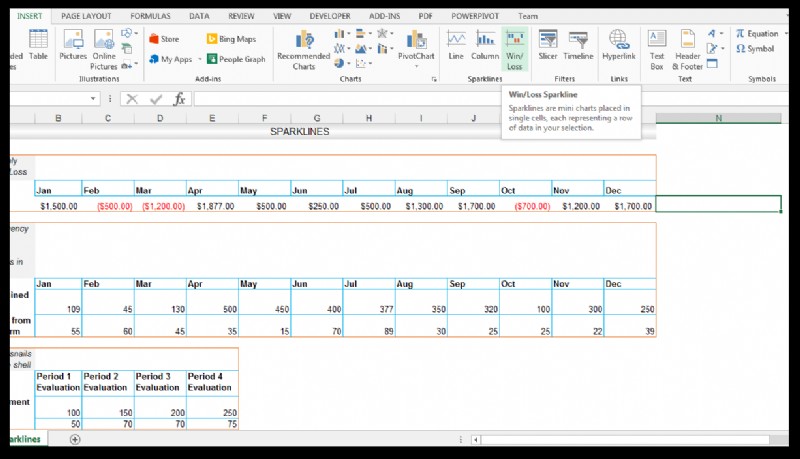
Task: Insert a Text Box
Action: point(657,49)
